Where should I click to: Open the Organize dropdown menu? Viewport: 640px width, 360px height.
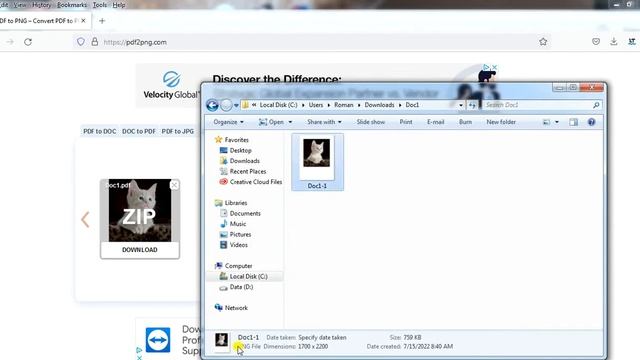pyautogui.click(x=229, y=122)
